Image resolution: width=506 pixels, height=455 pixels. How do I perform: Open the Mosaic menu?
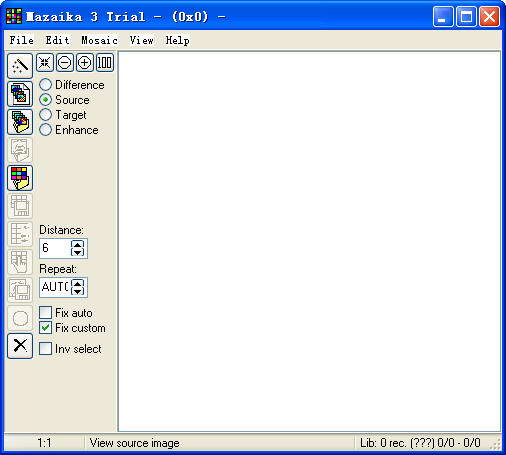click(99, 40)
